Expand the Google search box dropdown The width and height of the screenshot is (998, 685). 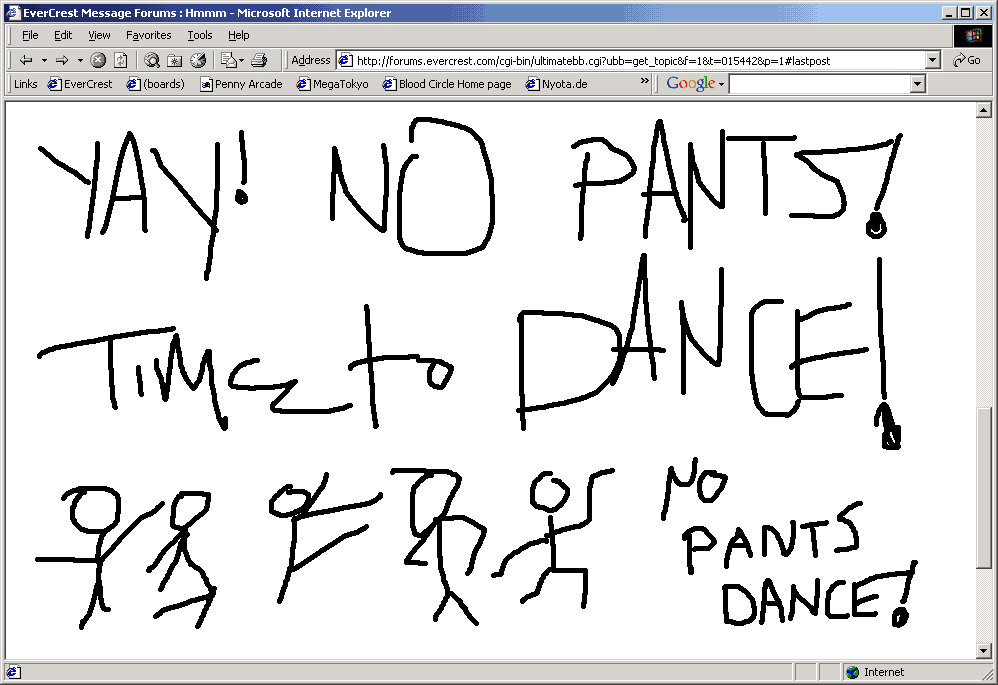pos(918,84)
